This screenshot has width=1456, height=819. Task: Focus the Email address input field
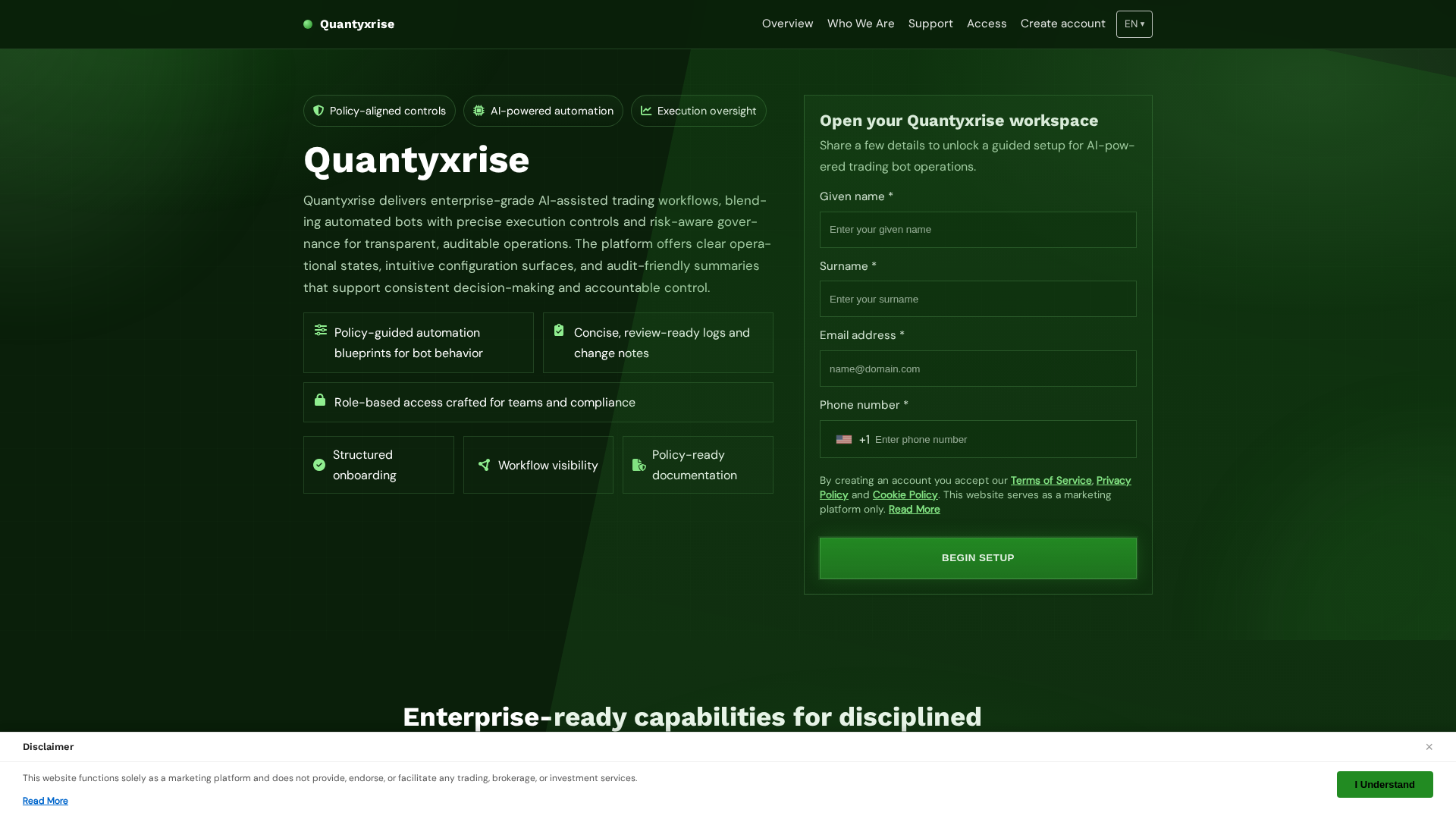tap(978, 369)
